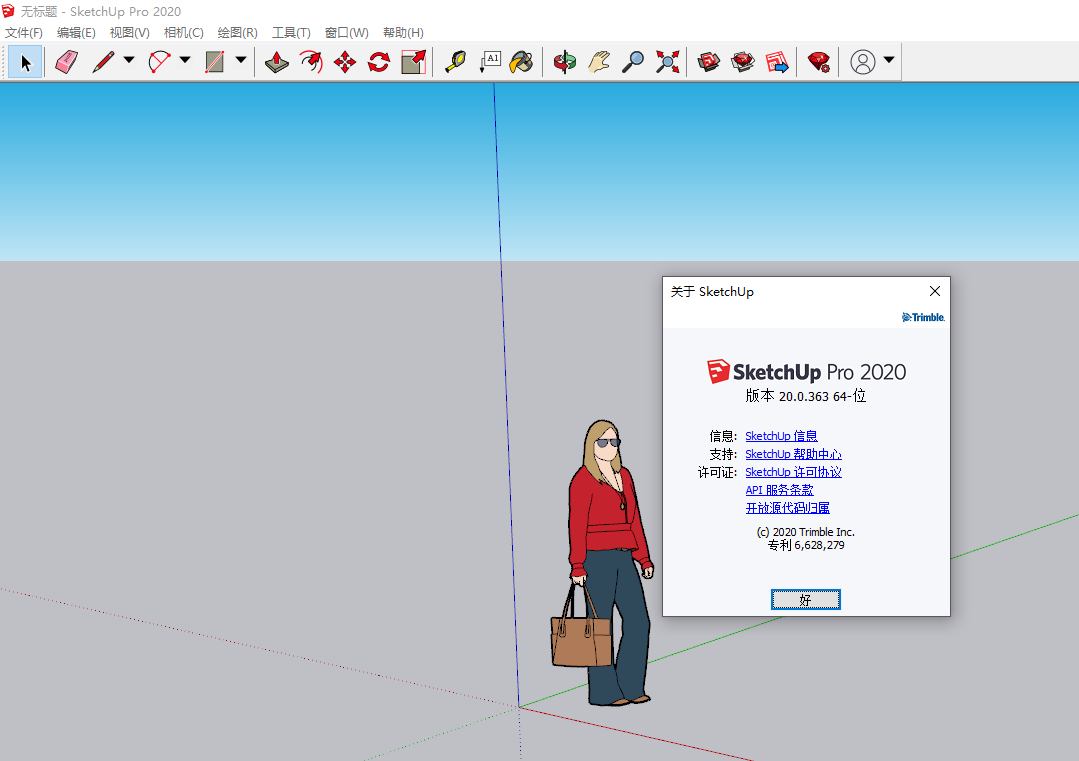Close the 关于 SketchUp dialog
This screenshot has width=1079, height=761.
click(x=934, y=291)
